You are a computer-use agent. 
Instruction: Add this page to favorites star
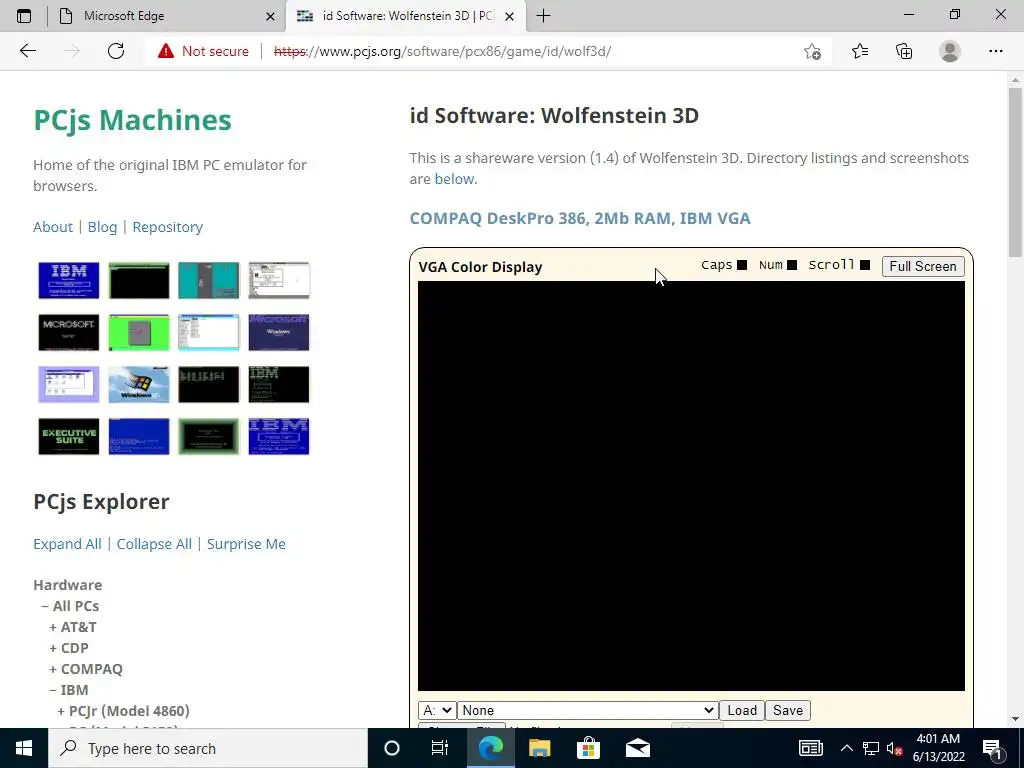pos(812,51)
